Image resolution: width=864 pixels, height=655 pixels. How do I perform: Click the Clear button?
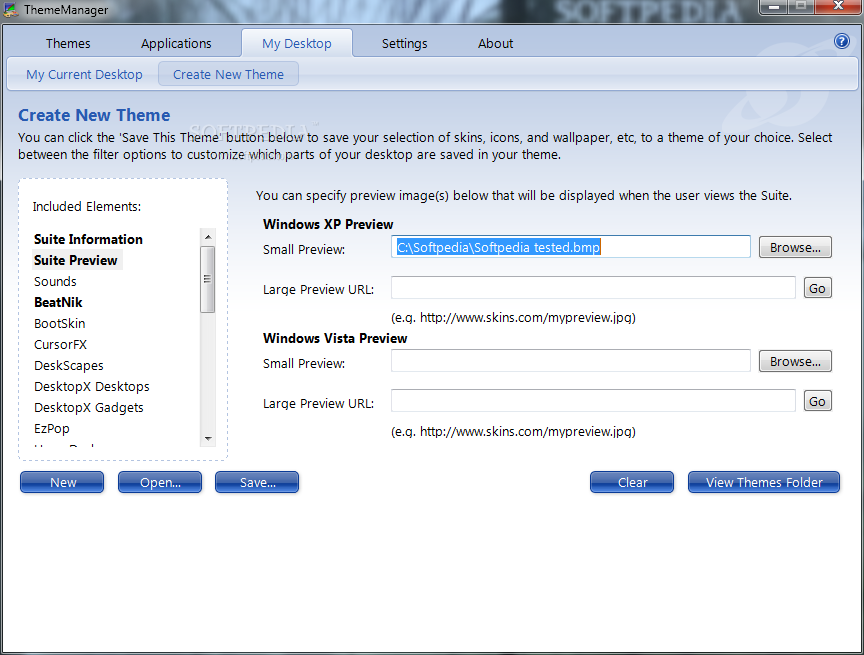[632, 482]
